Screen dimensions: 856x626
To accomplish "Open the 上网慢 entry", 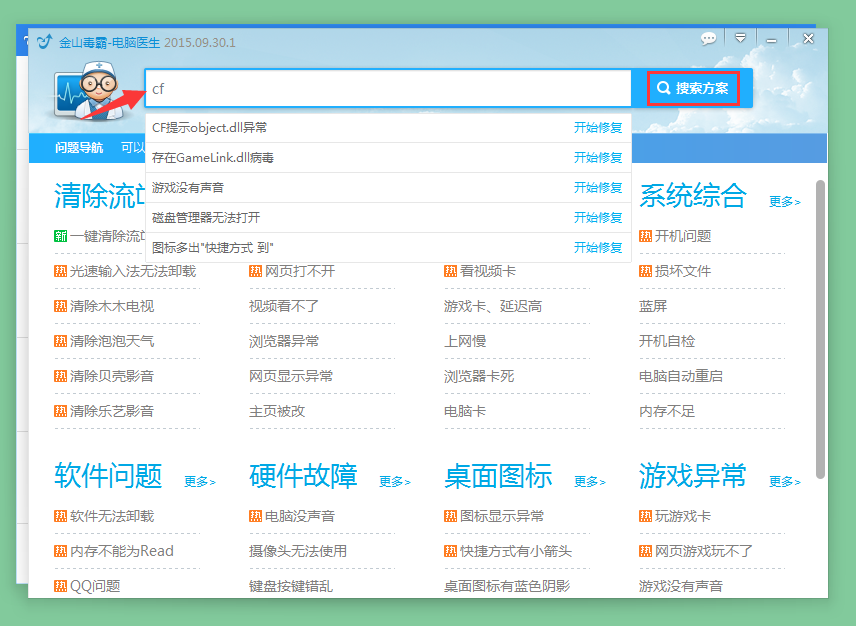I will pos(465,341).
